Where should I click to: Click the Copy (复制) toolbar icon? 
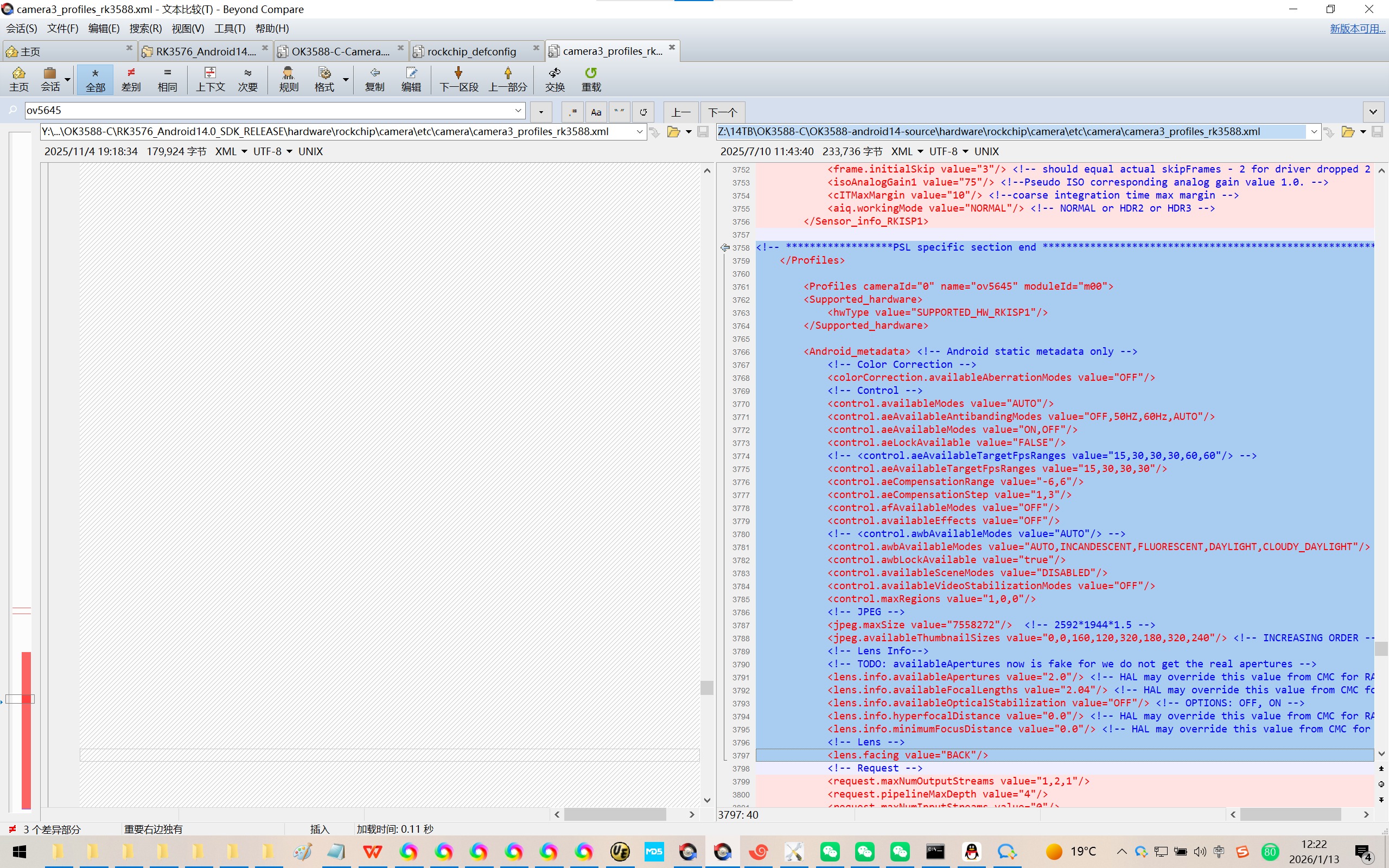374,73
